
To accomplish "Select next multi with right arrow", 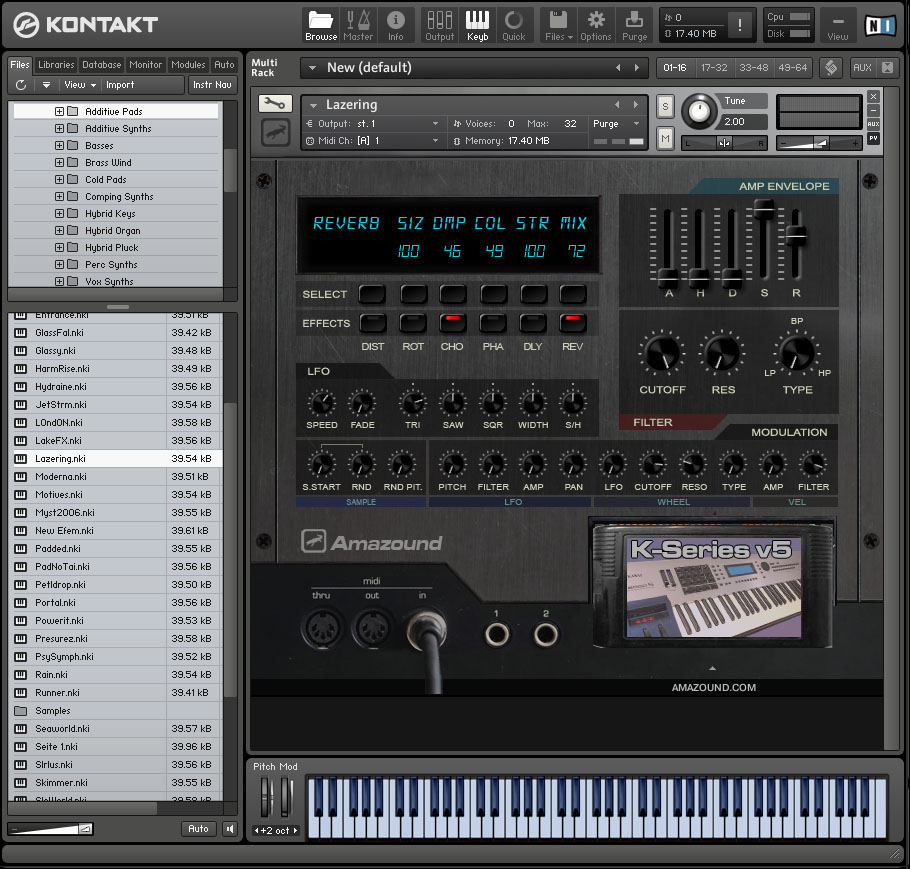I will click(637, 67).
